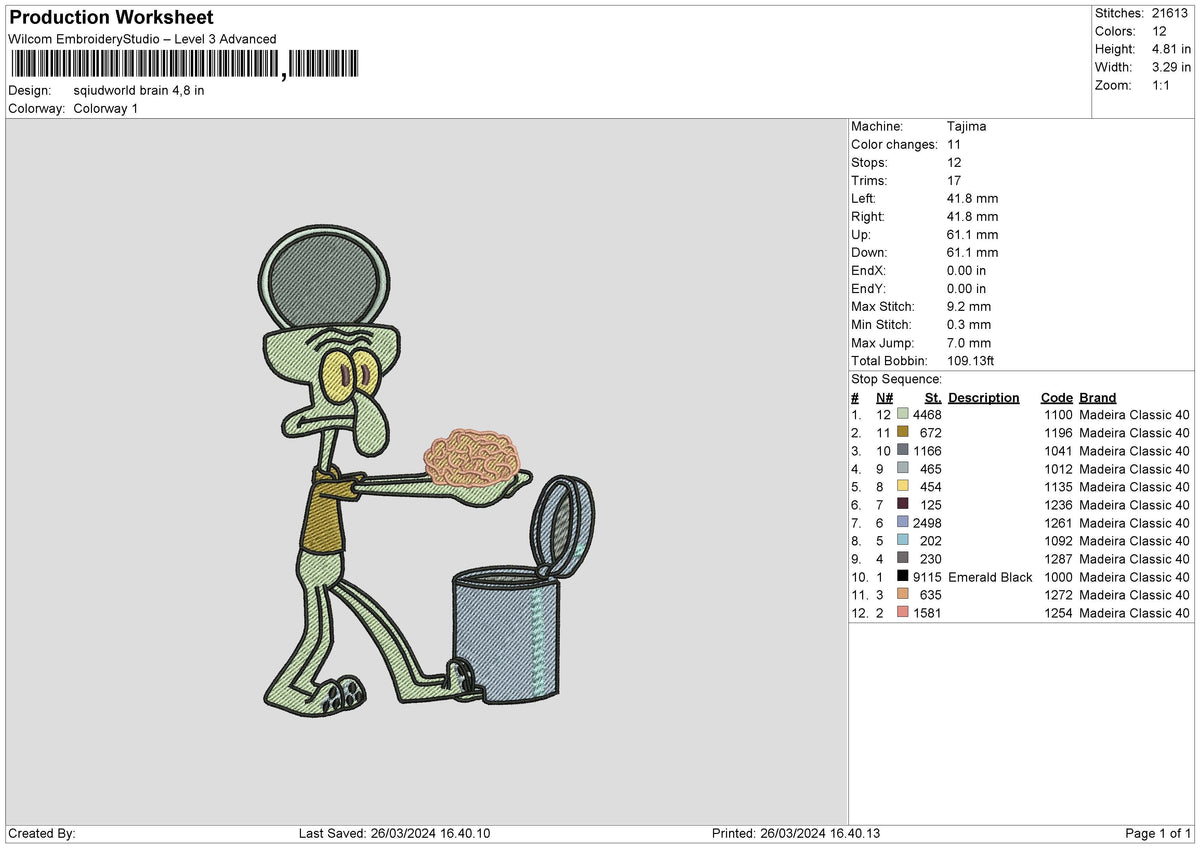Select the dark gray swatch for code 1287
Image resolution: width=1200 pixels, height=848 pixels.
point(901,558)
